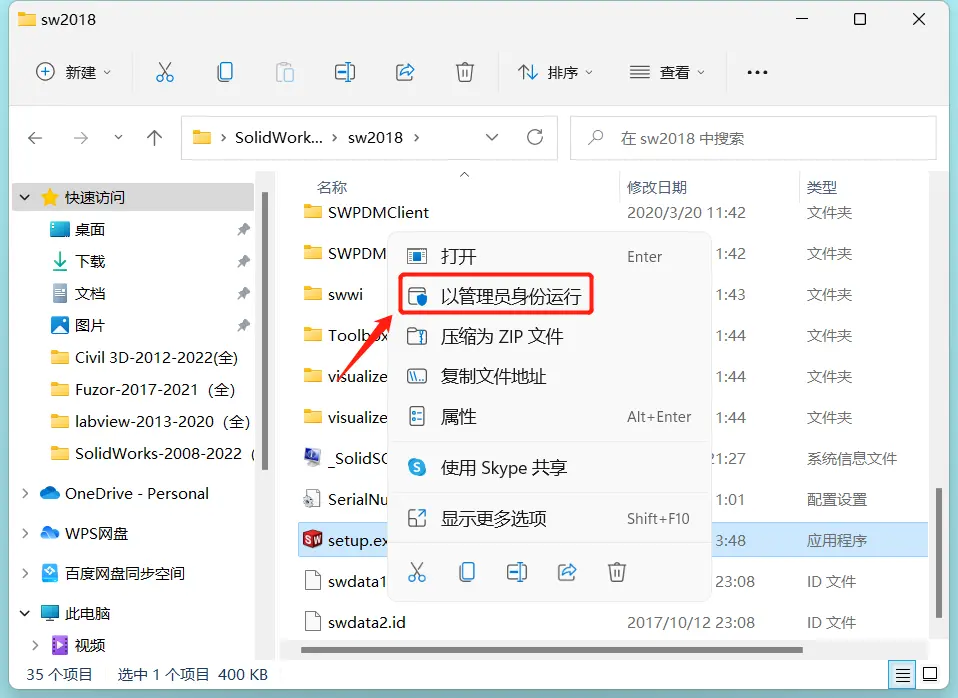Click the toolbar Share icon

point(405,72)
